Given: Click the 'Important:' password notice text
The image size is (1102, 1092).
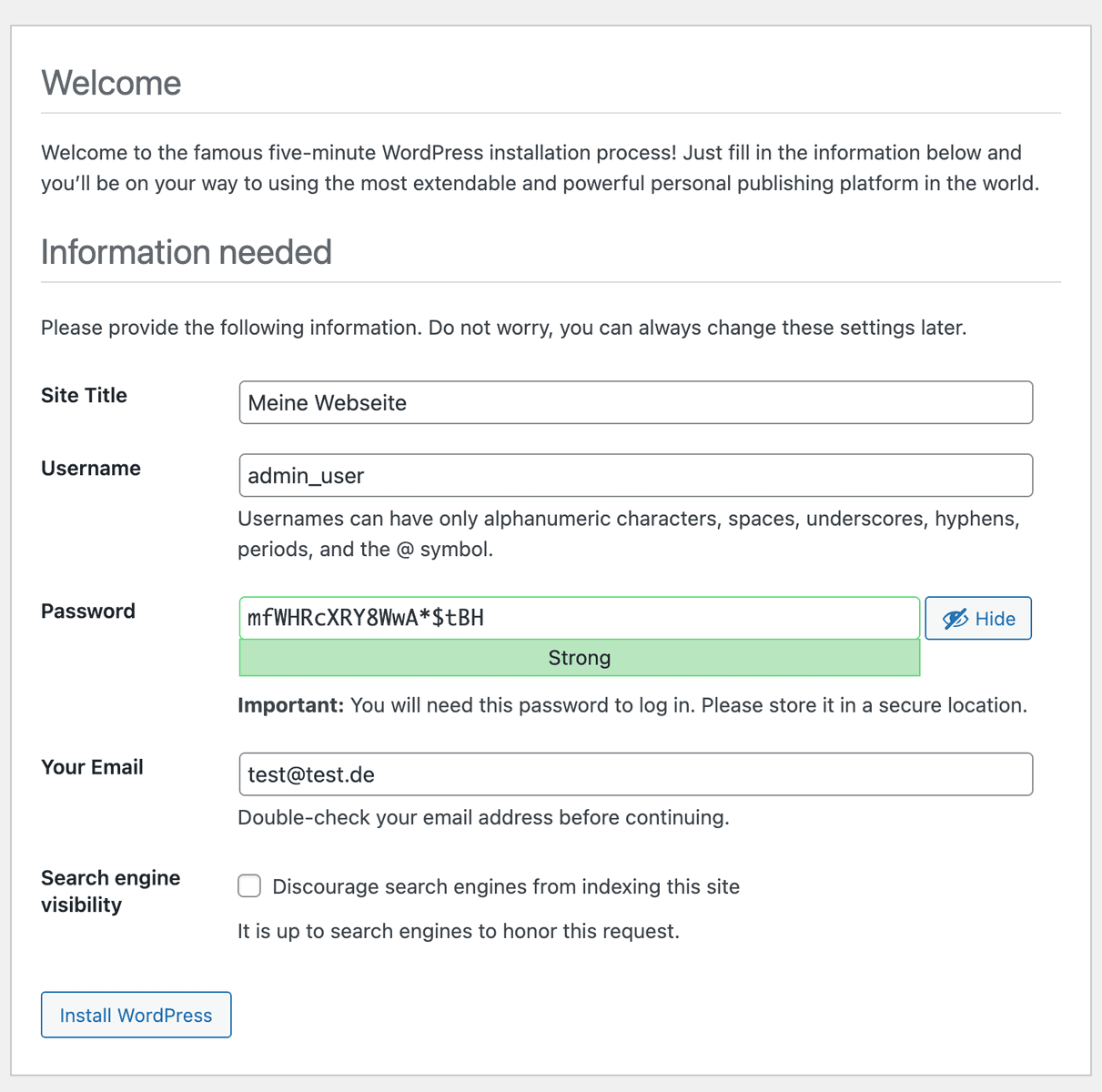Looking at the screenshot, I should point(632,705).
